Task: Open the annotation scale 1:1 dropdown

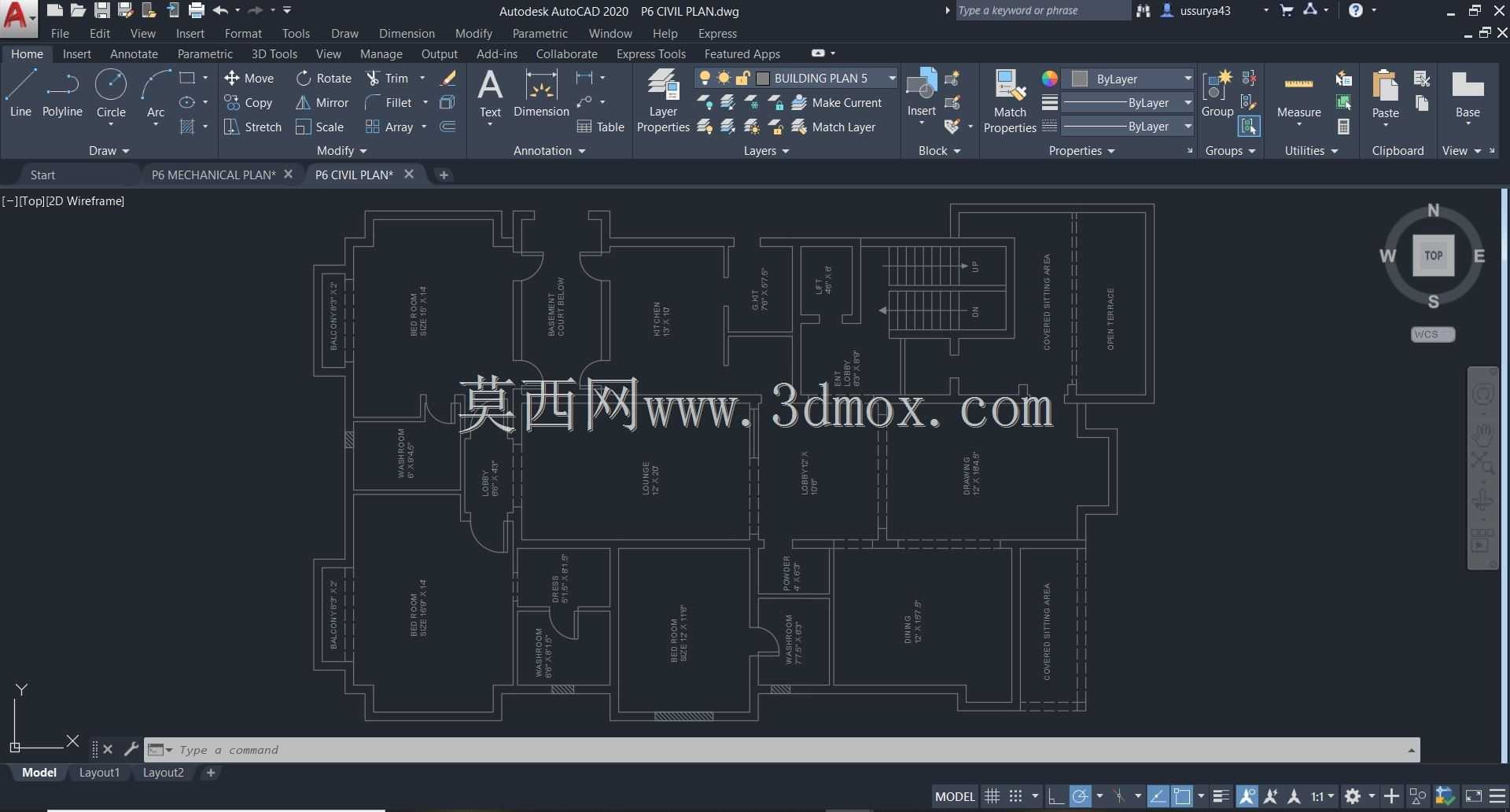Action: click(x=1323, y=796)
